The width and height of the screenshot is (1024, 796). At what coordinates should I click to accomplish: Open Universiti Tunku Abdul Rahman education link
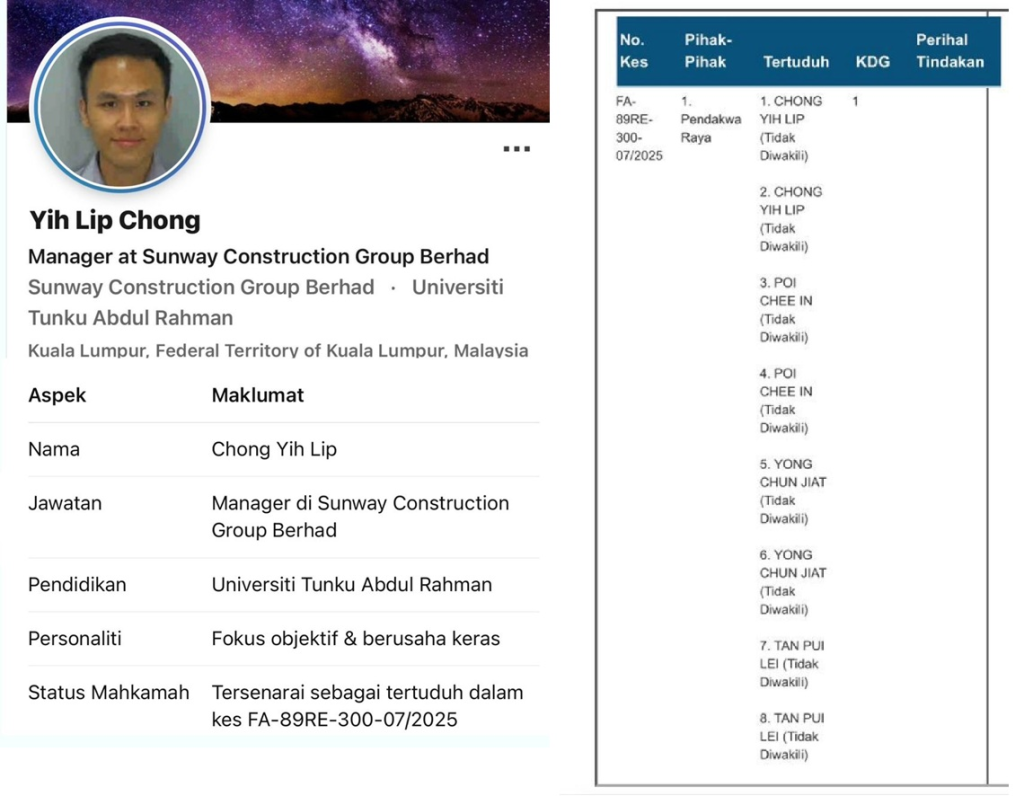(x=266, y=302)
